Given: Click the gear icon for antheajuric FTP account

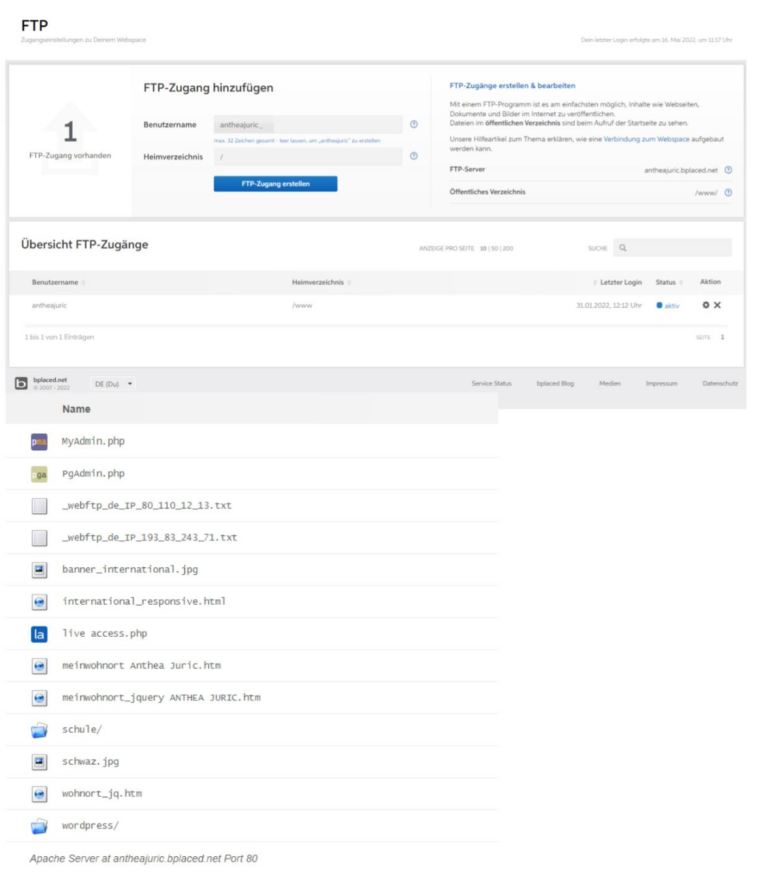Looking at the screenshot, I should point(706,305).
